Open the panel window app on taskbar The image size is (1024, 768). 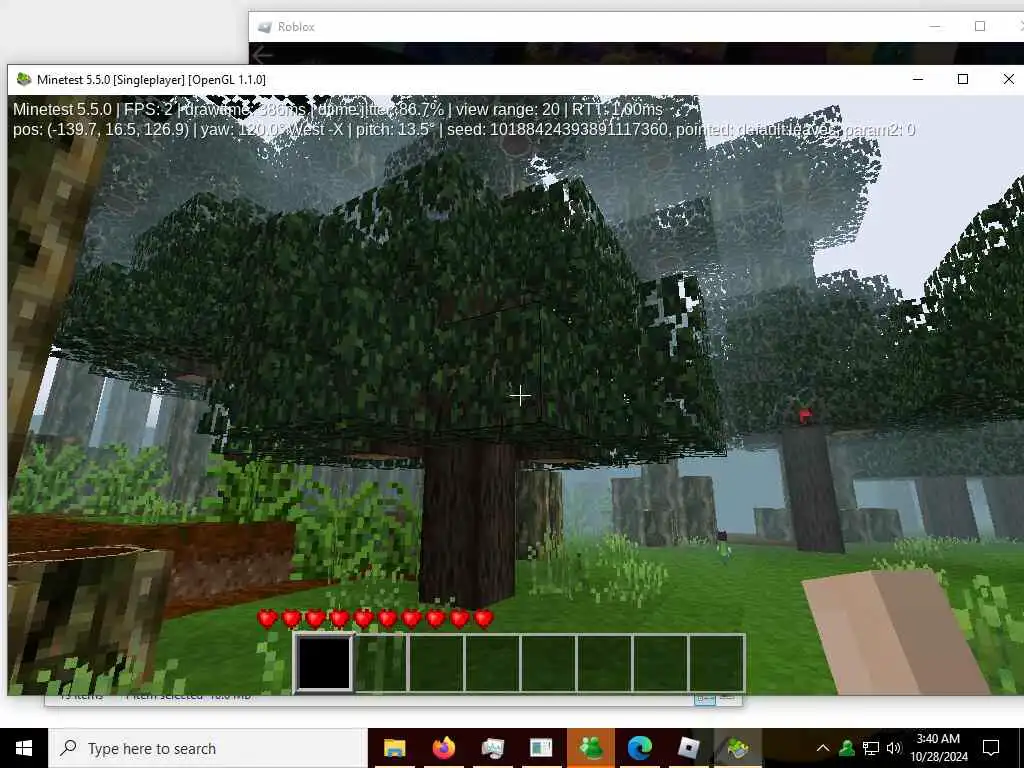[x=541, y=748]
